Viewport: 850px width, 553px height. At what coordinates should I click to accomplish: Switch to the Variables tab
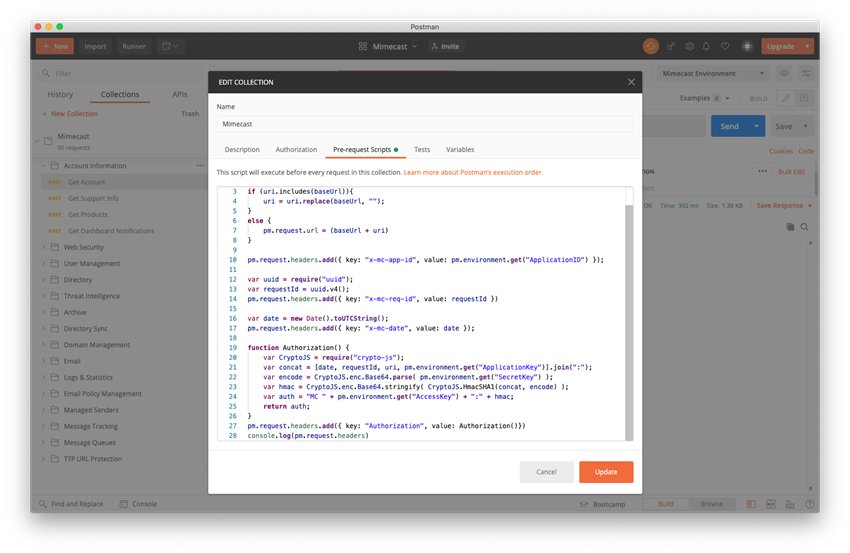(460, 150)
